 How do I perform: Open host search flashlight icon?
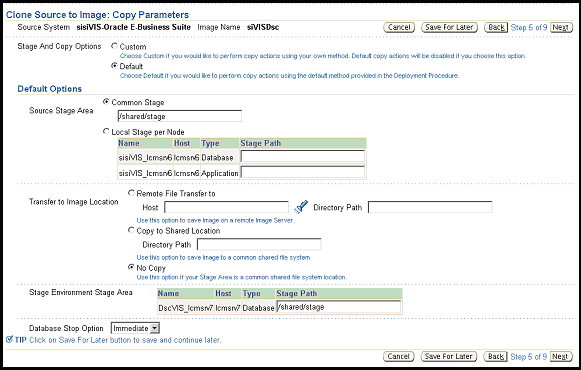(301, 207)
